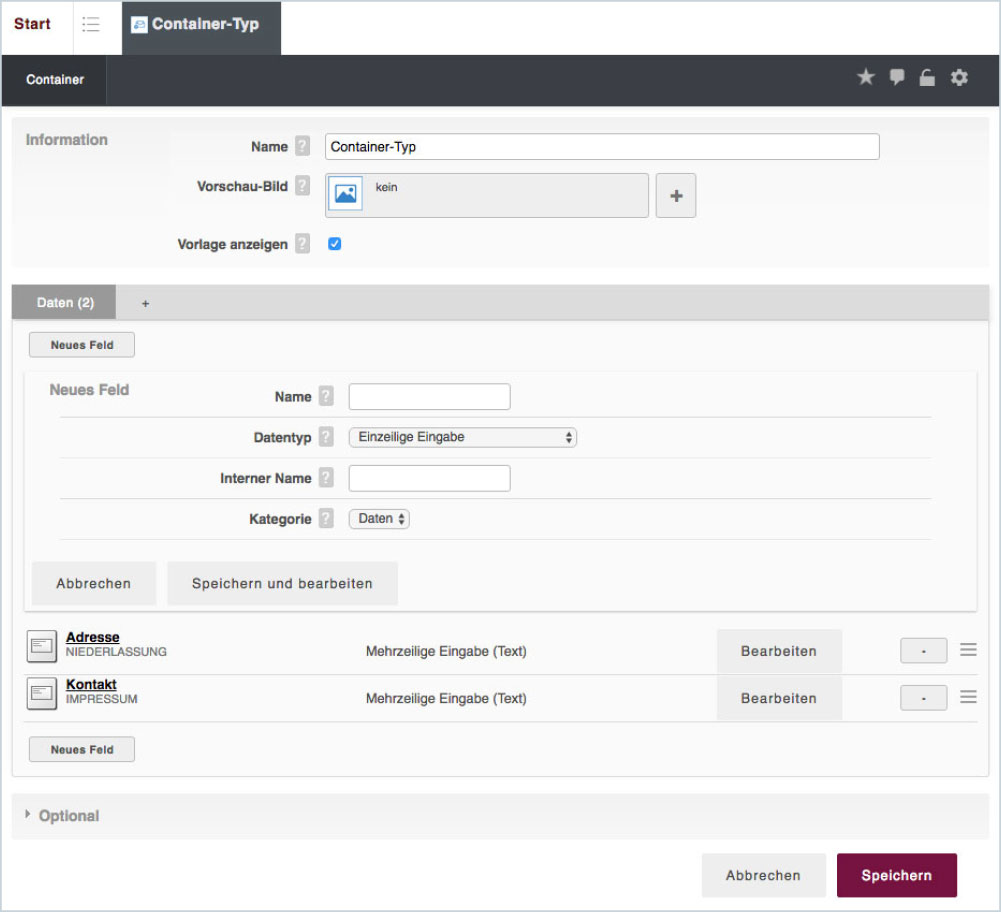Click the Adresse field type icon
The height and width of the screenshot is (912, 1001).
tap(41, 646)
